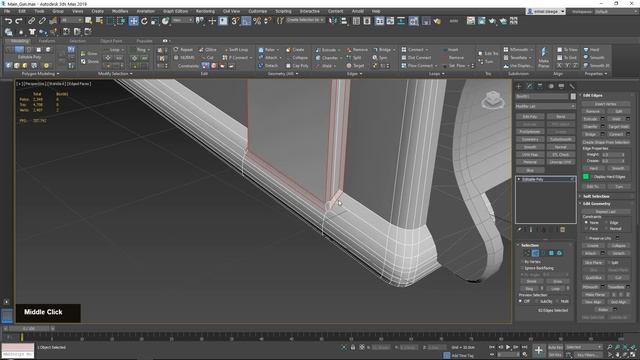This screenshot has width=640, height=360.
Task: Click Create Shape From Selection button
Action: click(605, 142)
